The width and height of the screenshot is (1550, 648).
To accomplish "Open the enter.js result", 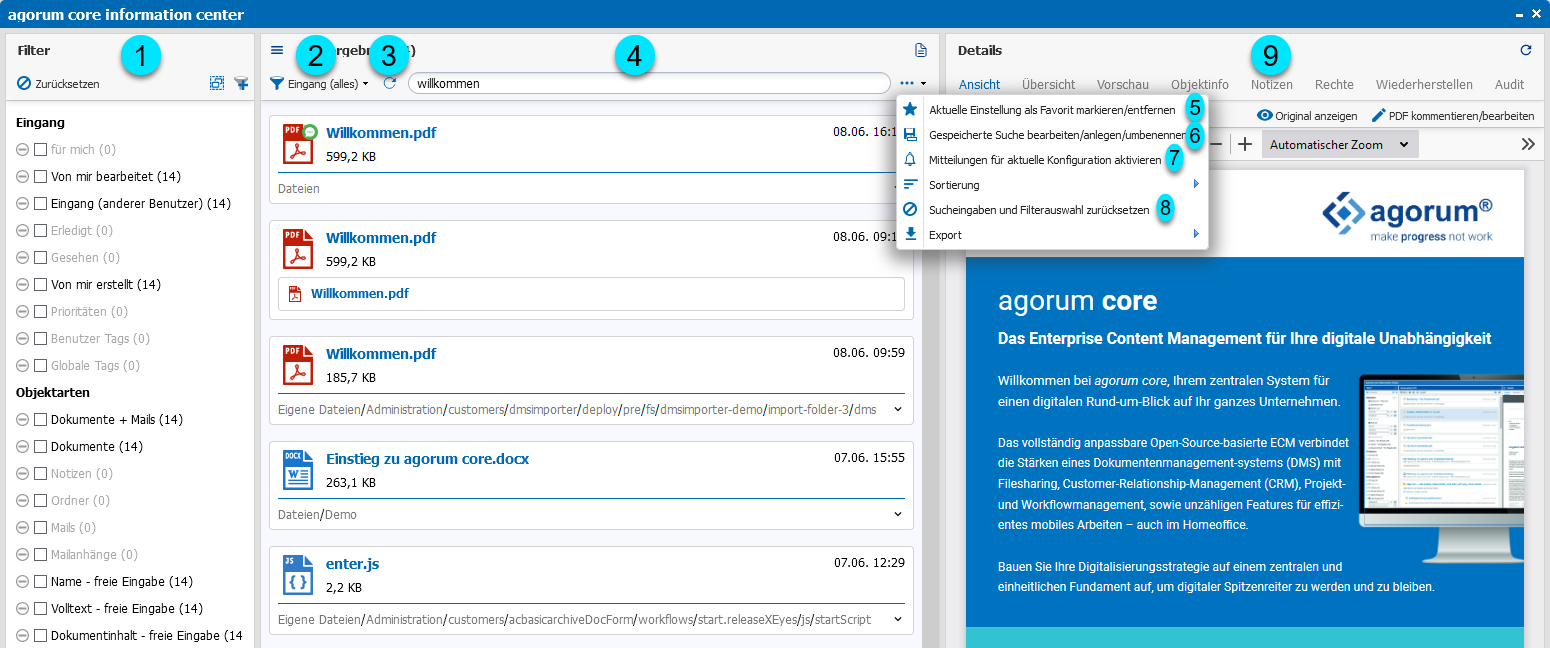I will (352, 564).
